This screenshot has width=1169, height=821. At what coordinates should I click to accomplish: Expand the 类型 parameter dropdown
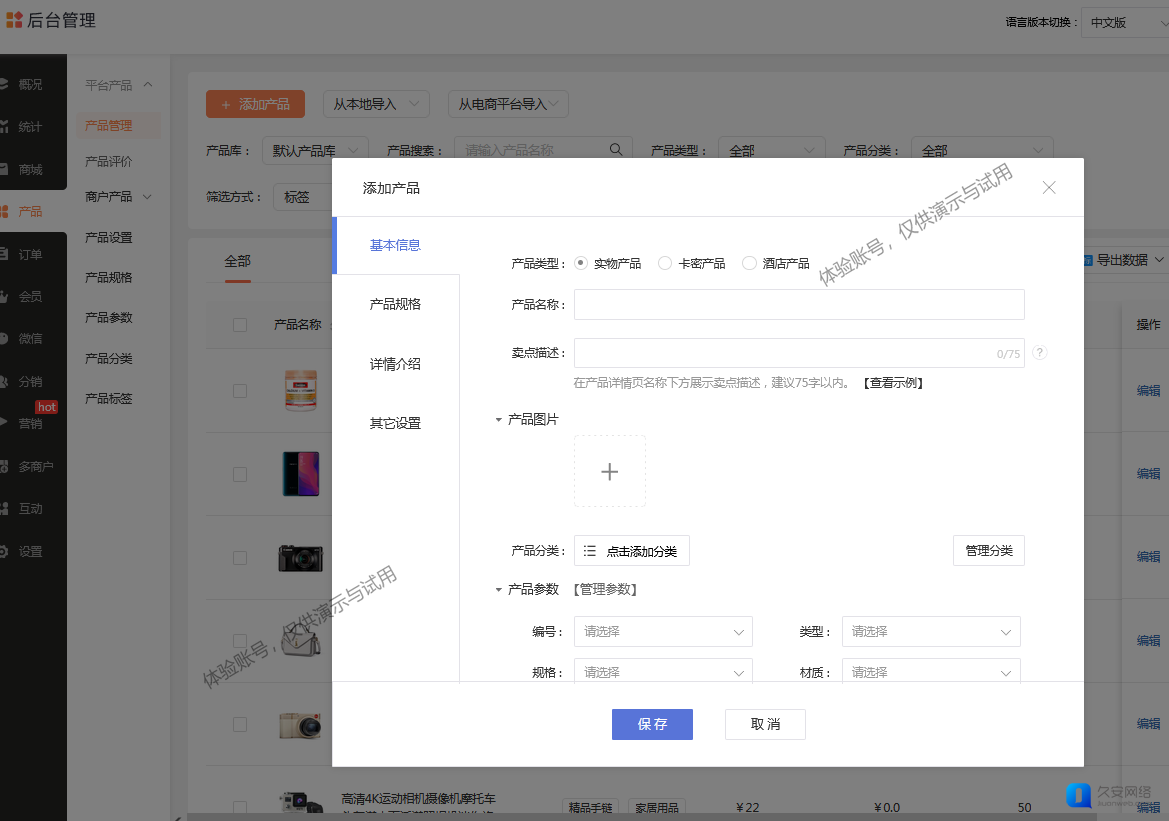[930, 632]
